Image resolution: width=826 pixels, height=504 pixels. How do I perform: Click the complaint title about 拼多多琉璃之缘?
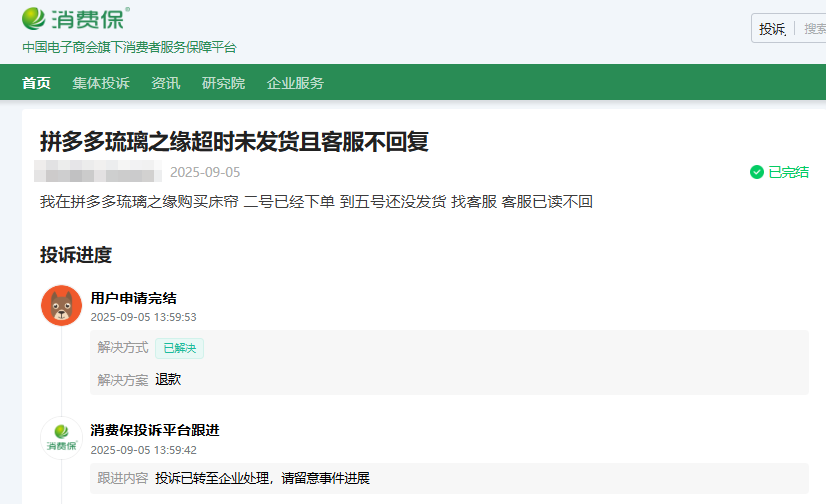[x=234, y=141]
